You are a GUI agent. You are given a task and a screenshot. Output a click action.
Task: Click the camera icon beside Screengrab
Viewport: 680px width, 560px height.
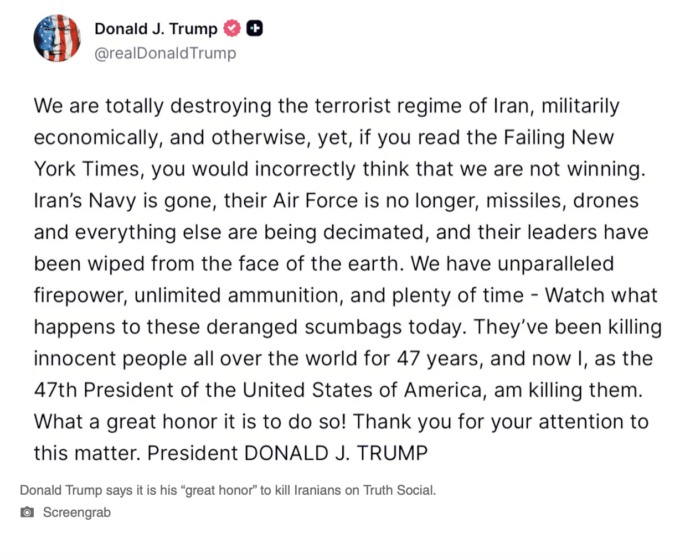coord(27,512)
